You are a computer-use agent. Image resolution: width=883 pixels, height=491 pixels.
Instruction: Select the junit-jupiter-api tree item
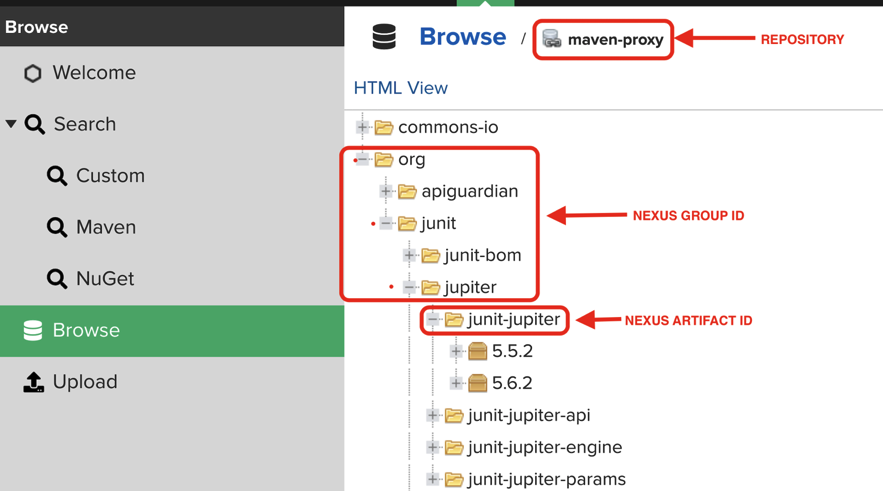point(528,415)
